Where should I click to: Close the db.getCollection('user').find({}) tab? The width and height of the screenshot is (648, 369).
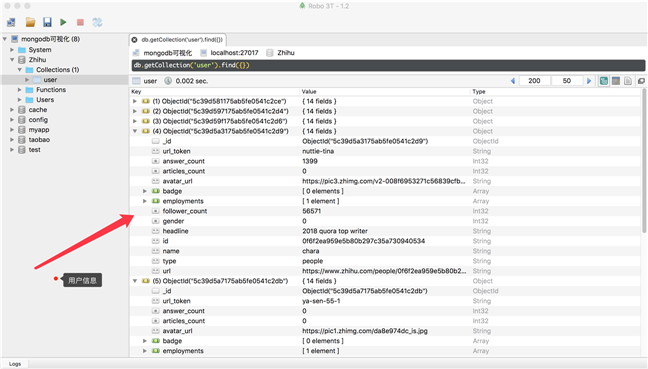[x=134, y=40]
